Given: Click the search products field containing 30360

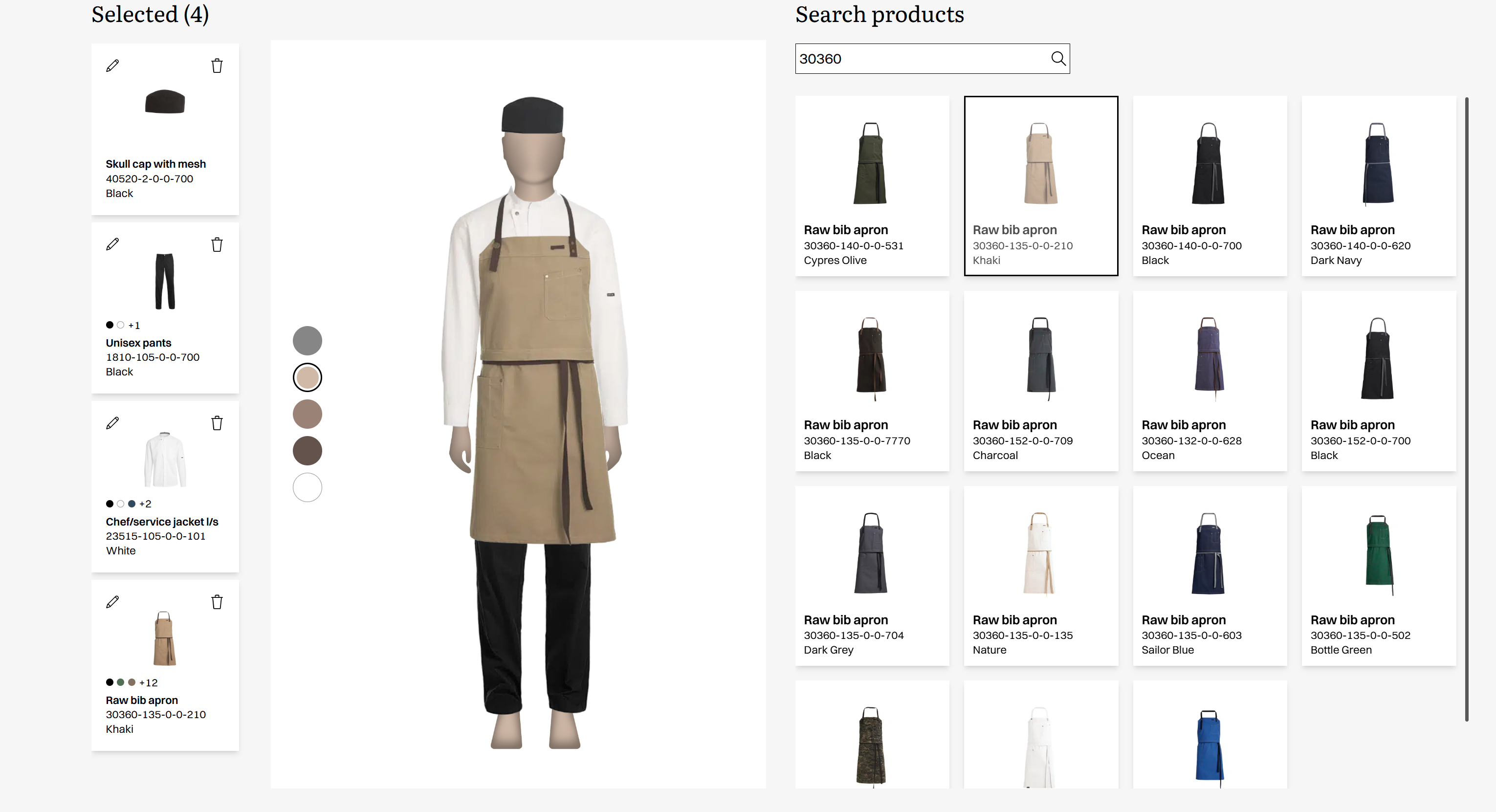Looking at the screenshot, I should (932, 59).
